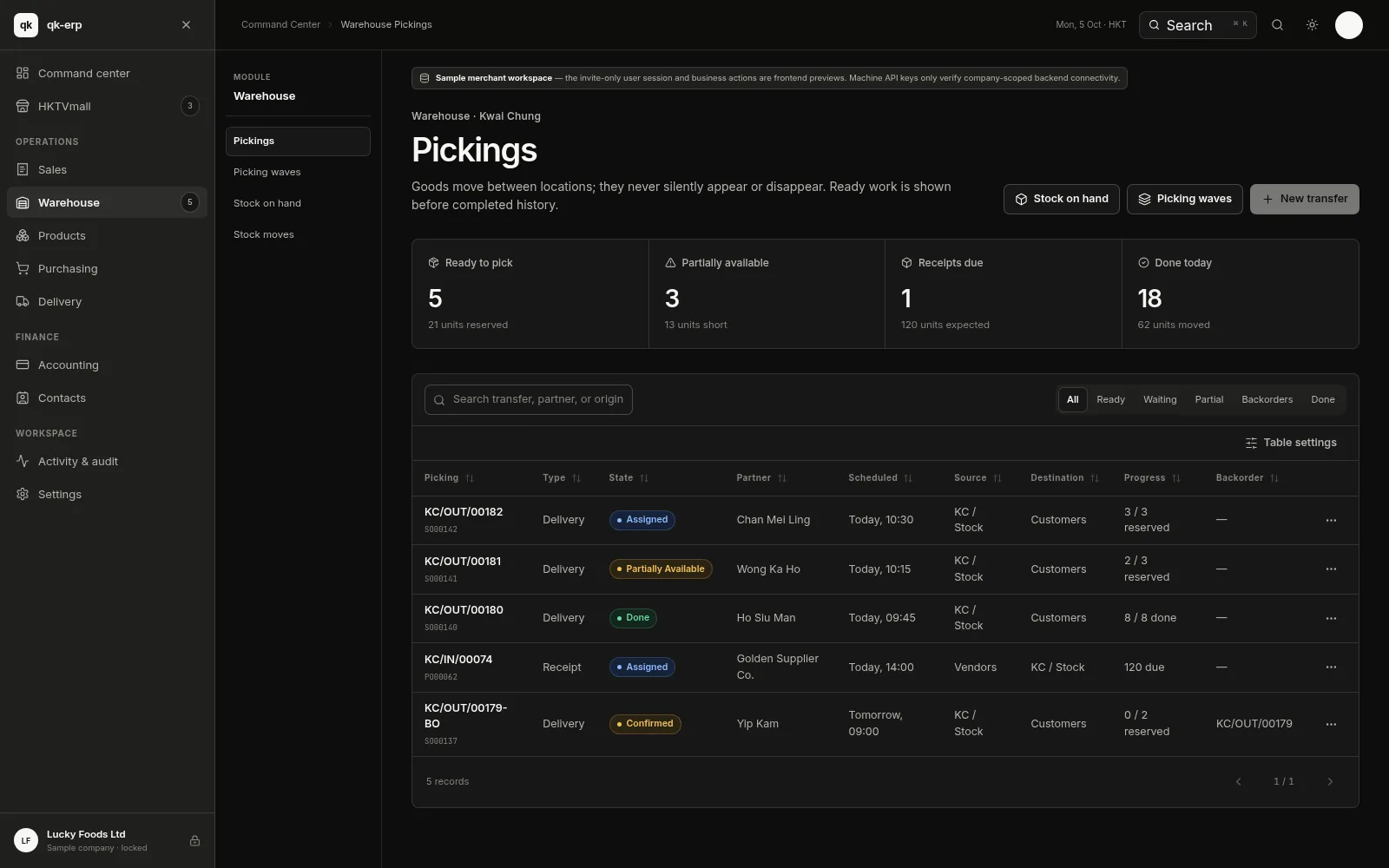
Task: Select the All filter tab
Action: click(1072, 400)
